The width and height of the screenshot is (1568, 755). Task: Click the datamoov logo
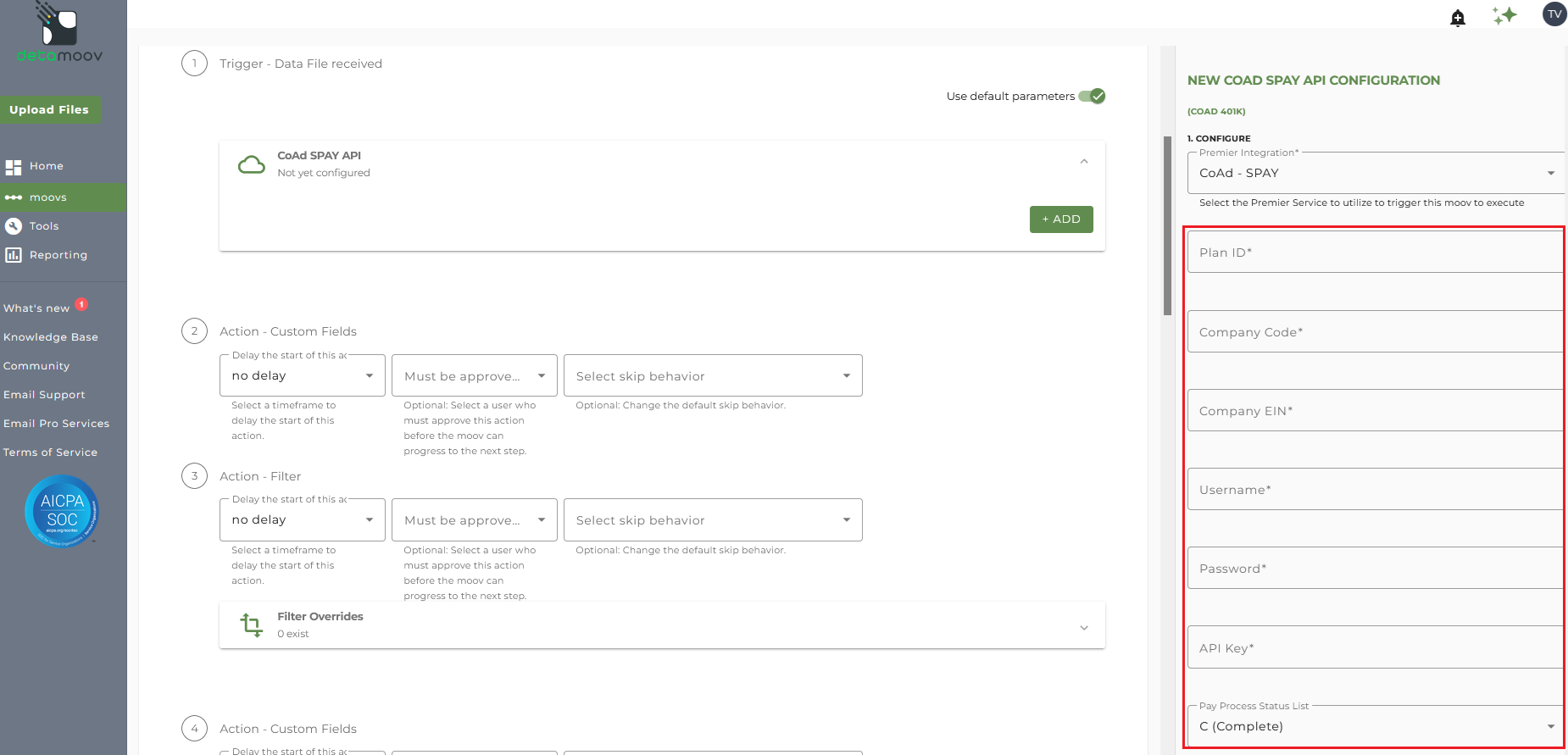[59, 32]
